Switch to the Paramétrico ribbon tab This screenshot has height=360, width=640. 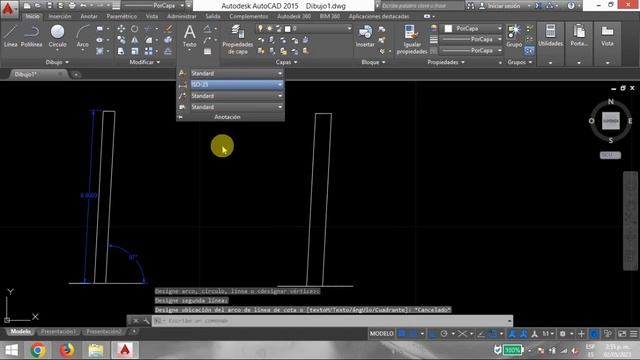tap(122, 16)
